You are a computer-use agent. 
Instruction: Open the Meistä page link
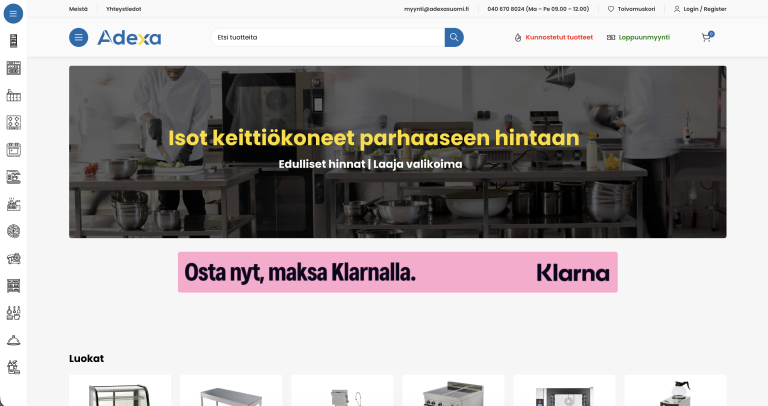pos(78,9)
